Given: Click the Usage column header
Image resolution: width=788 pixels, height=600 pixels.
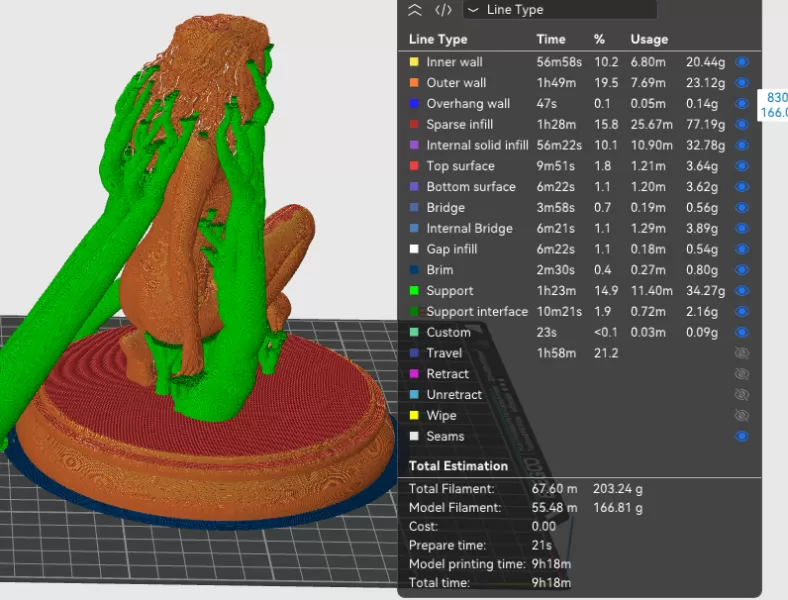Looking at the screenshot, I should [x=649, y=39].
